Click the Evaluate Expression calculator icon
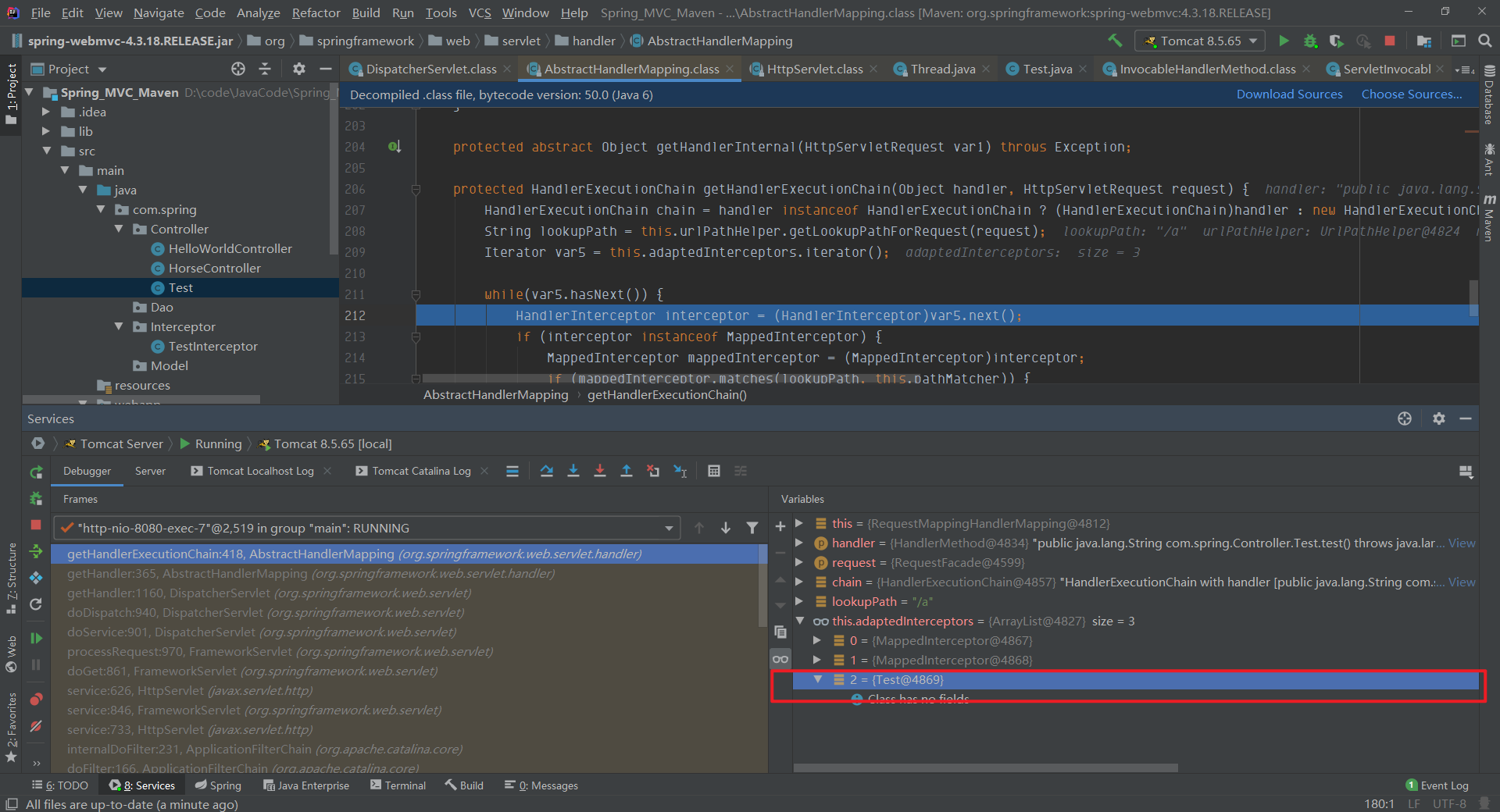Screen dimensions: 1500x812 [713, 471]
